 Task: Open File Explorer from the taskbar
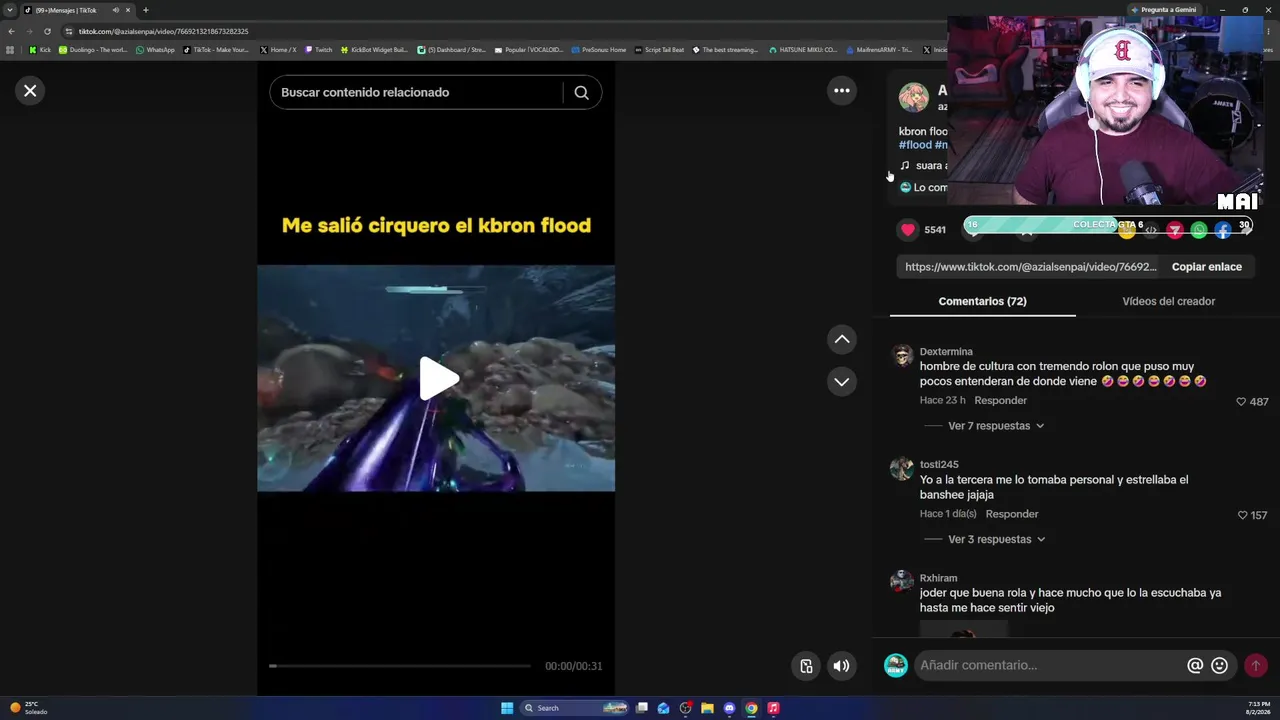pos(707,708)
